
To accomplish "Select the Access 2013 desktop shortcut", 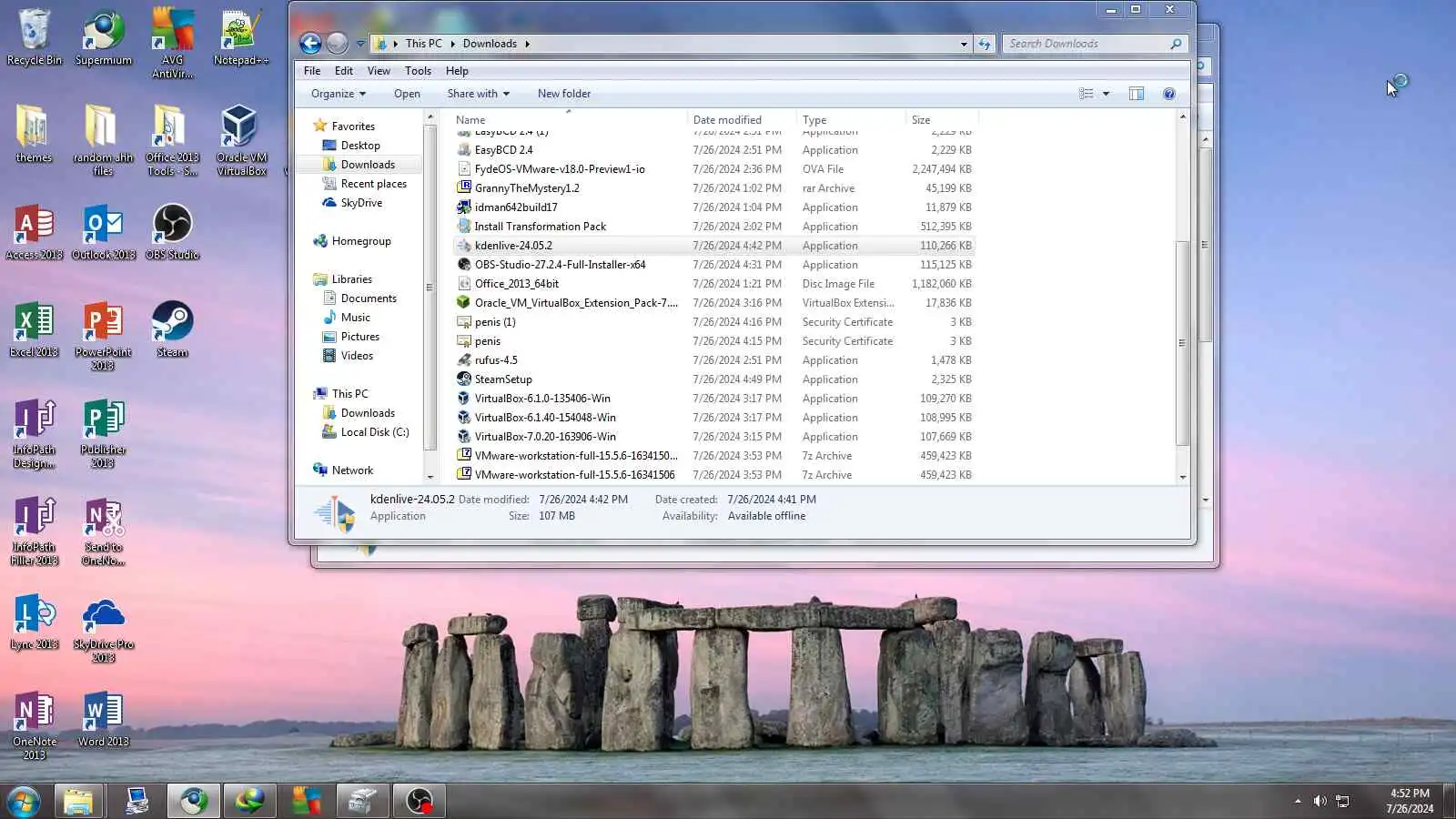I will (x=35, y=233).
